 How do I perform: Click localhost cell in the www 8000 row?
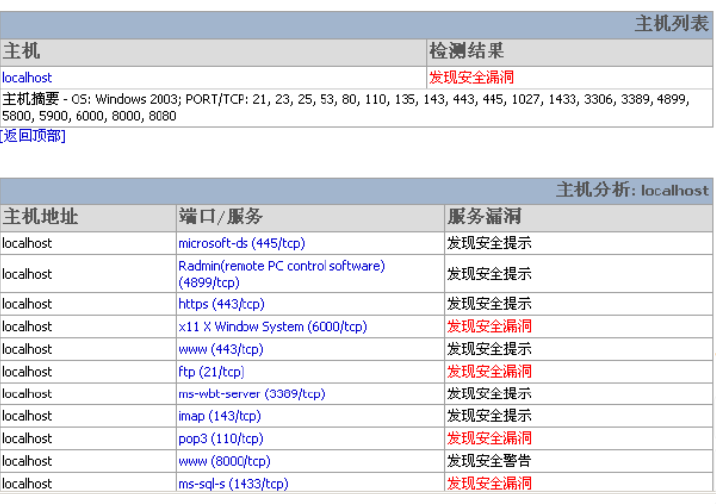(27, 461)
